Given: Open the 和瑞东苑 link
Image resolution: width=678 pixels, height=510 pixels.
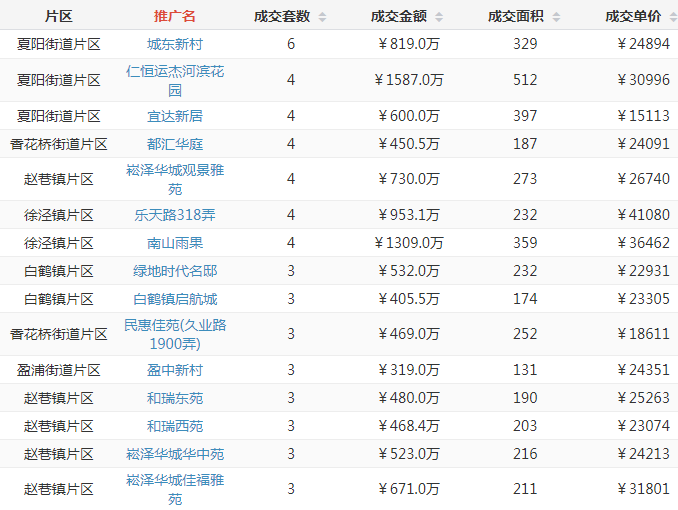Looking at the screenshot, I should 175,398.
